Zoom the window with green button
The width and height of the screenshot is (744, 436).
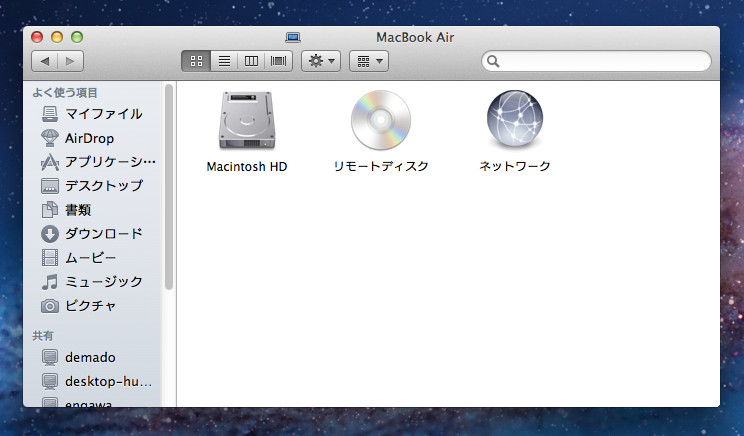[77, 37]
